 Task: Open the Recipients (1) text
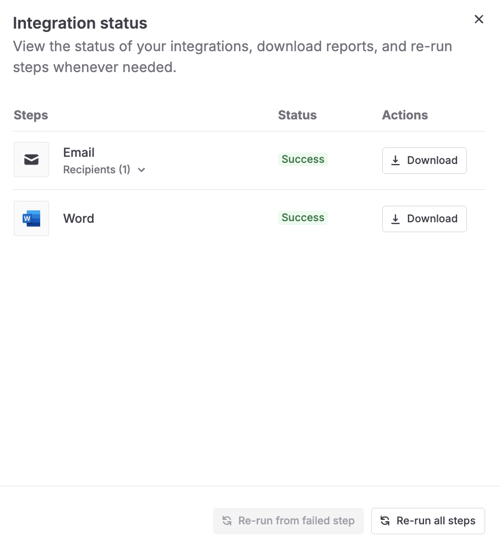[x=96, y=170]
